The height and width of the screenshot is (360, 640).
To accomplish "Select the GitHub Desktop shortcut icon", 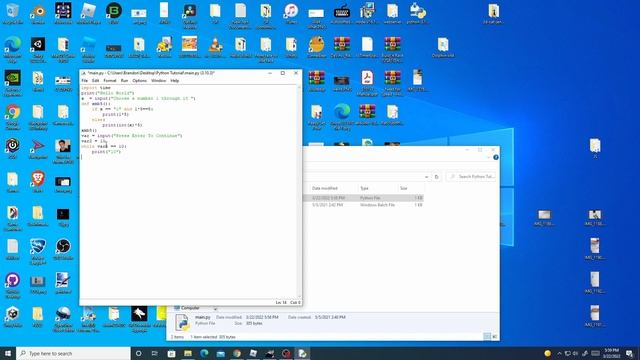I will 13,284.
